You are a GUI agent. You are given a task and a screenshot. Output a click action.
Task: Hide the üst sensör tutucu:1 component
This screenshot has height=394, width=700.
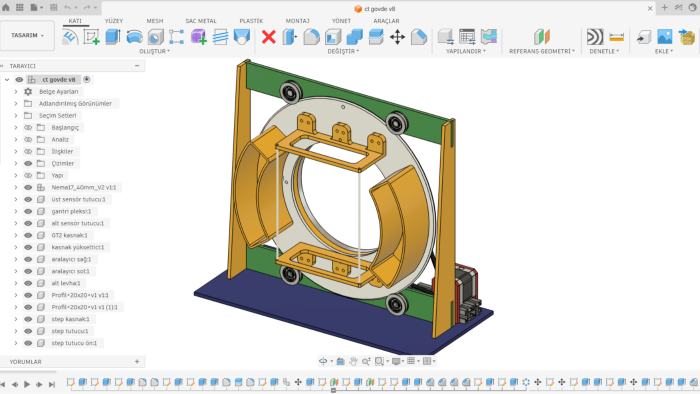pyautogui.click(x=28, y=199)
